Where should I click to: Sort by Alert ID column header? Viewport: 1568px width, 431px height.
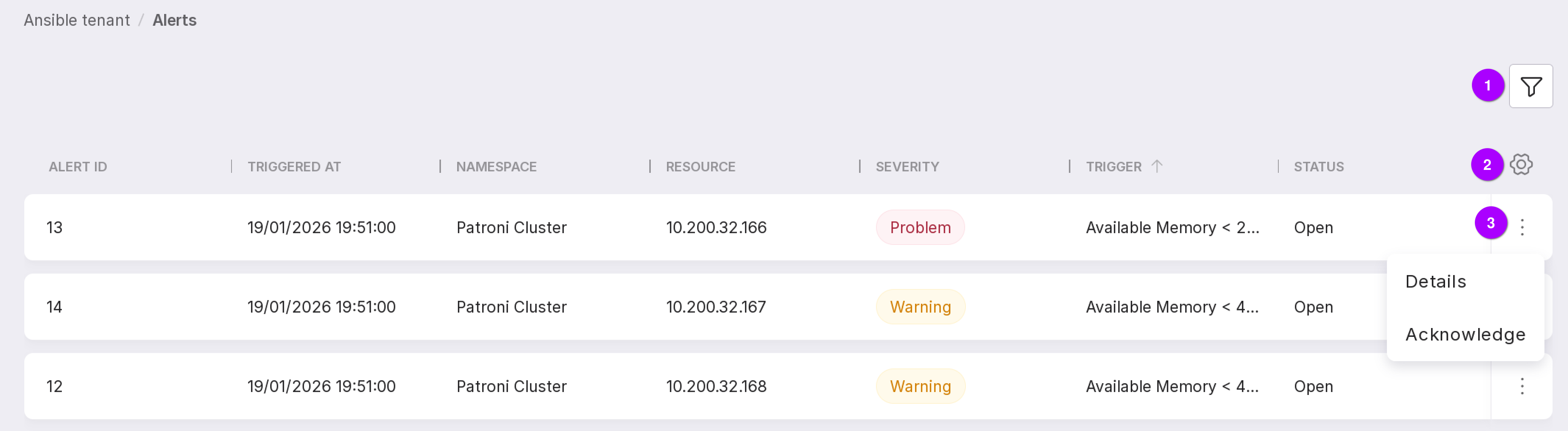click(78, 167)
